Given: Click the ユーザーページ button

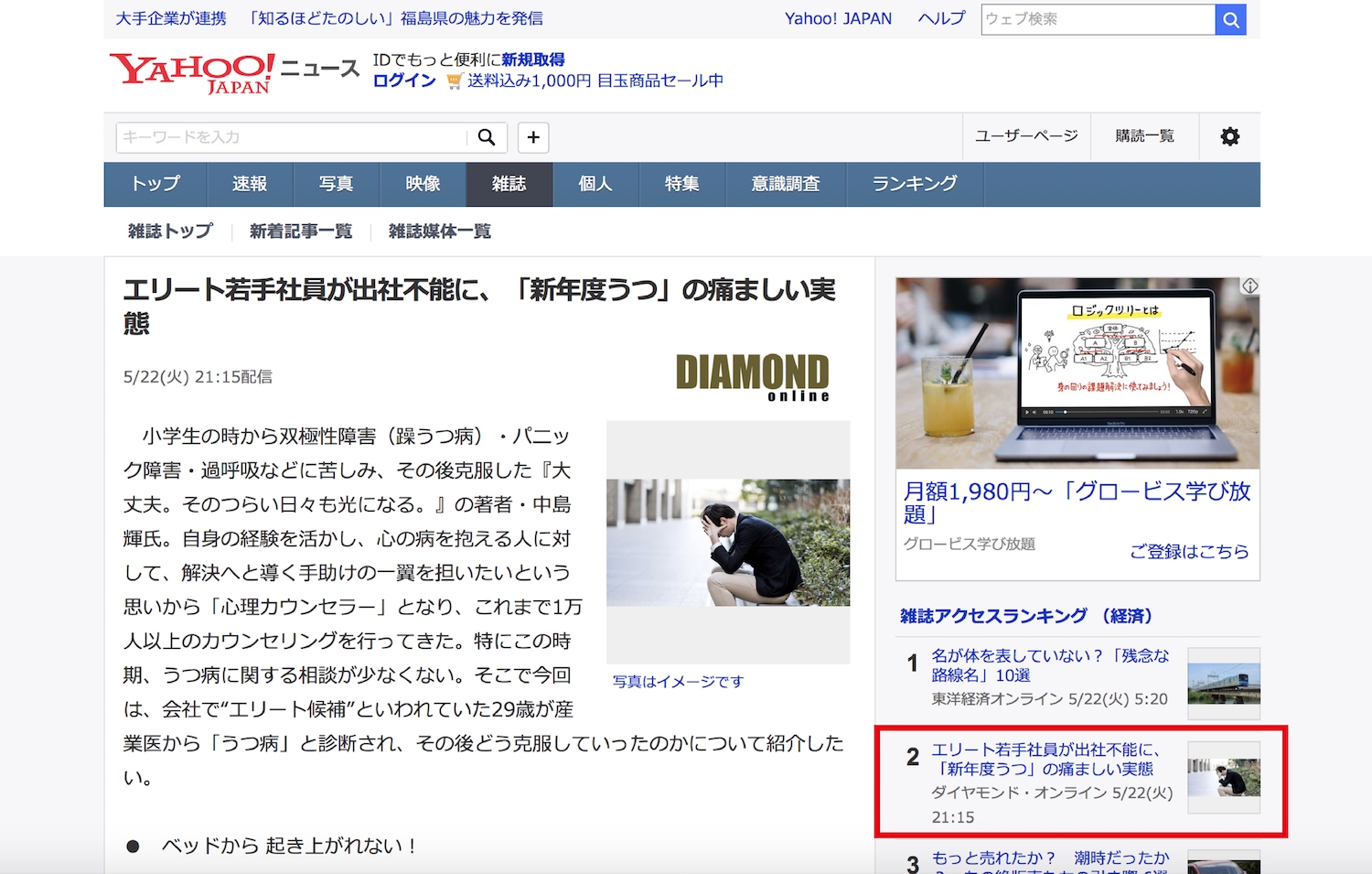Looking at the screenshot, I should click(1026, 136).
